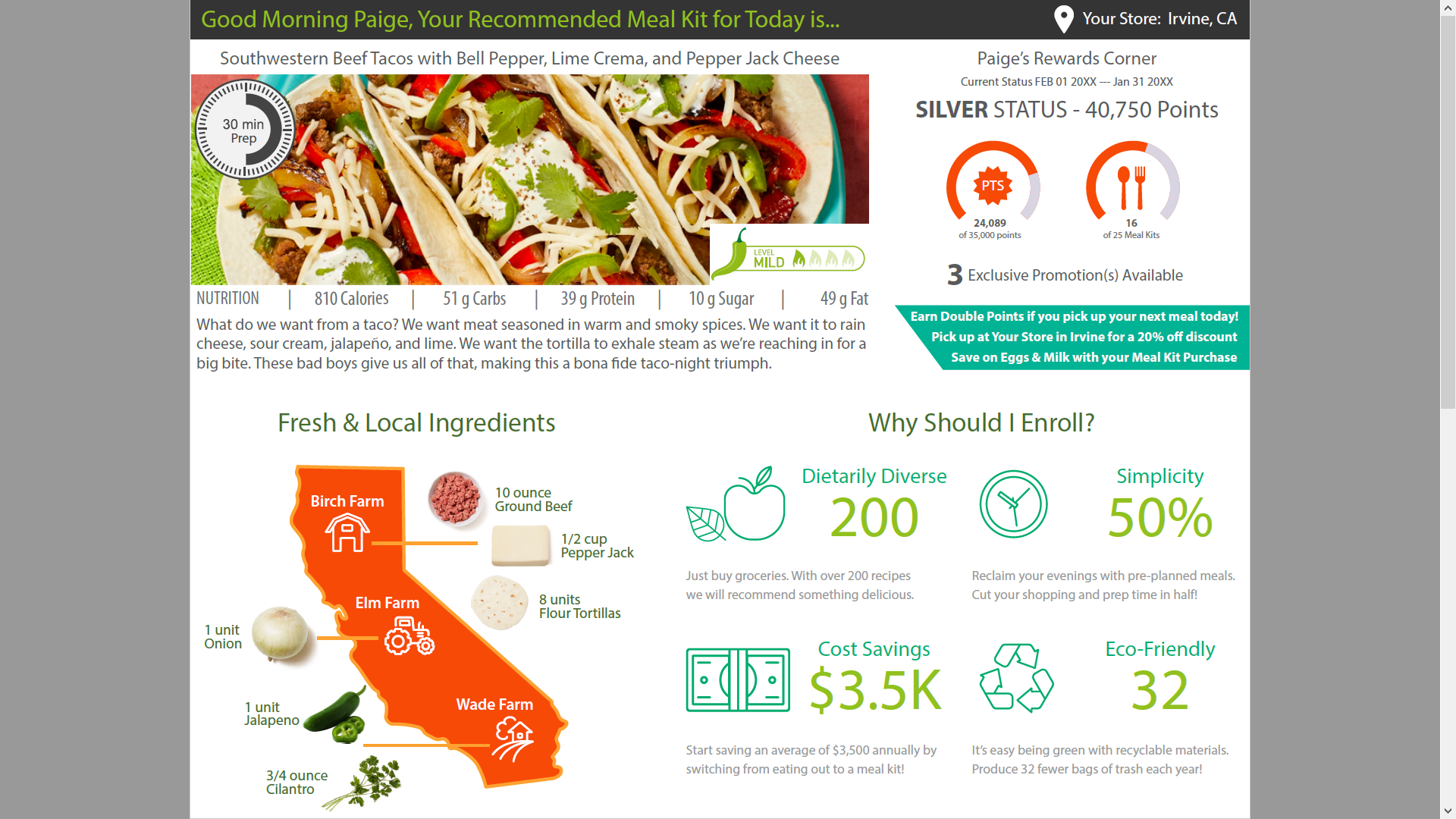The image size is (1456, 819).
Task: Click the Birch Farm barn icon
Action: [x=347, y=532]
